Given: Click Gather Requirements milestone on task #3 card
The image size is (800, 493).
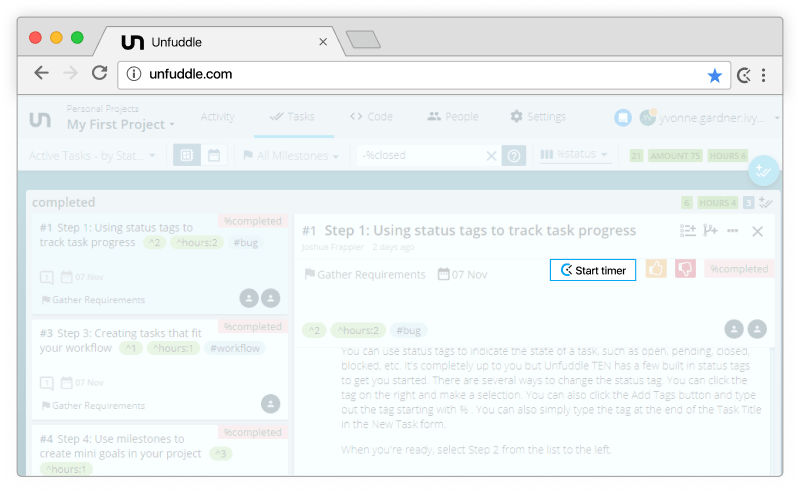Looking at the screenshot, I should click(x=93, y=406).
